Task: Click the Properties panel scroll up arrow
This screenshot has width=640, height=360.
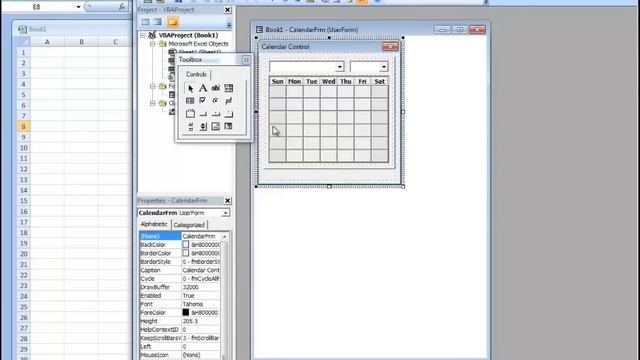Action: (224, 236)
